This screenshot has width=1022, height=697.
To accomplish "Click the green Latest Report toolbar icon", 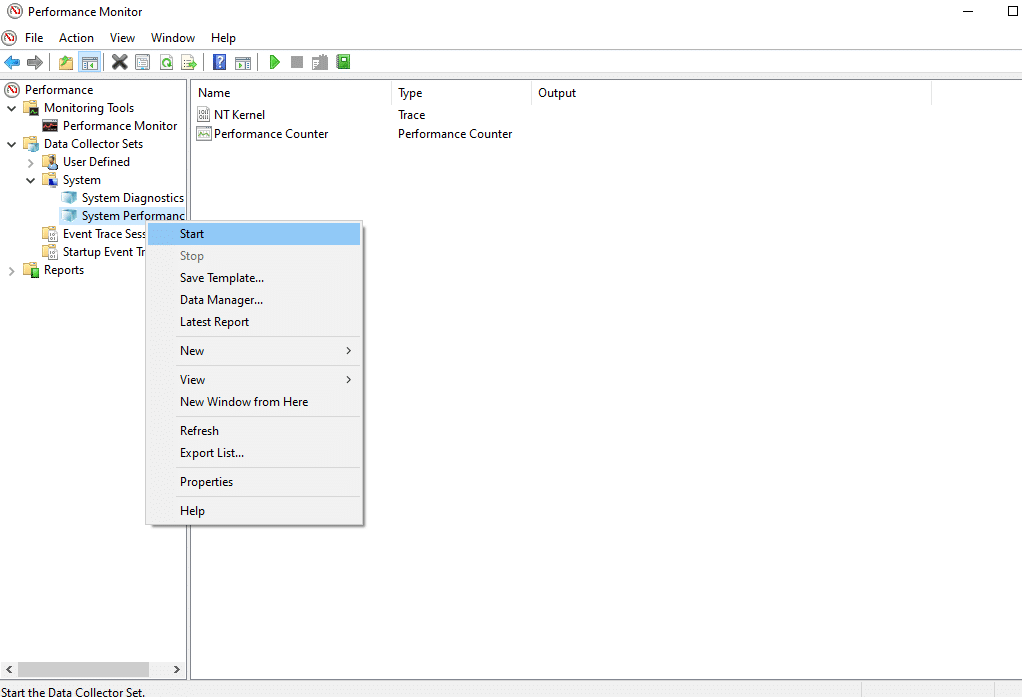I will coord(343,62).
